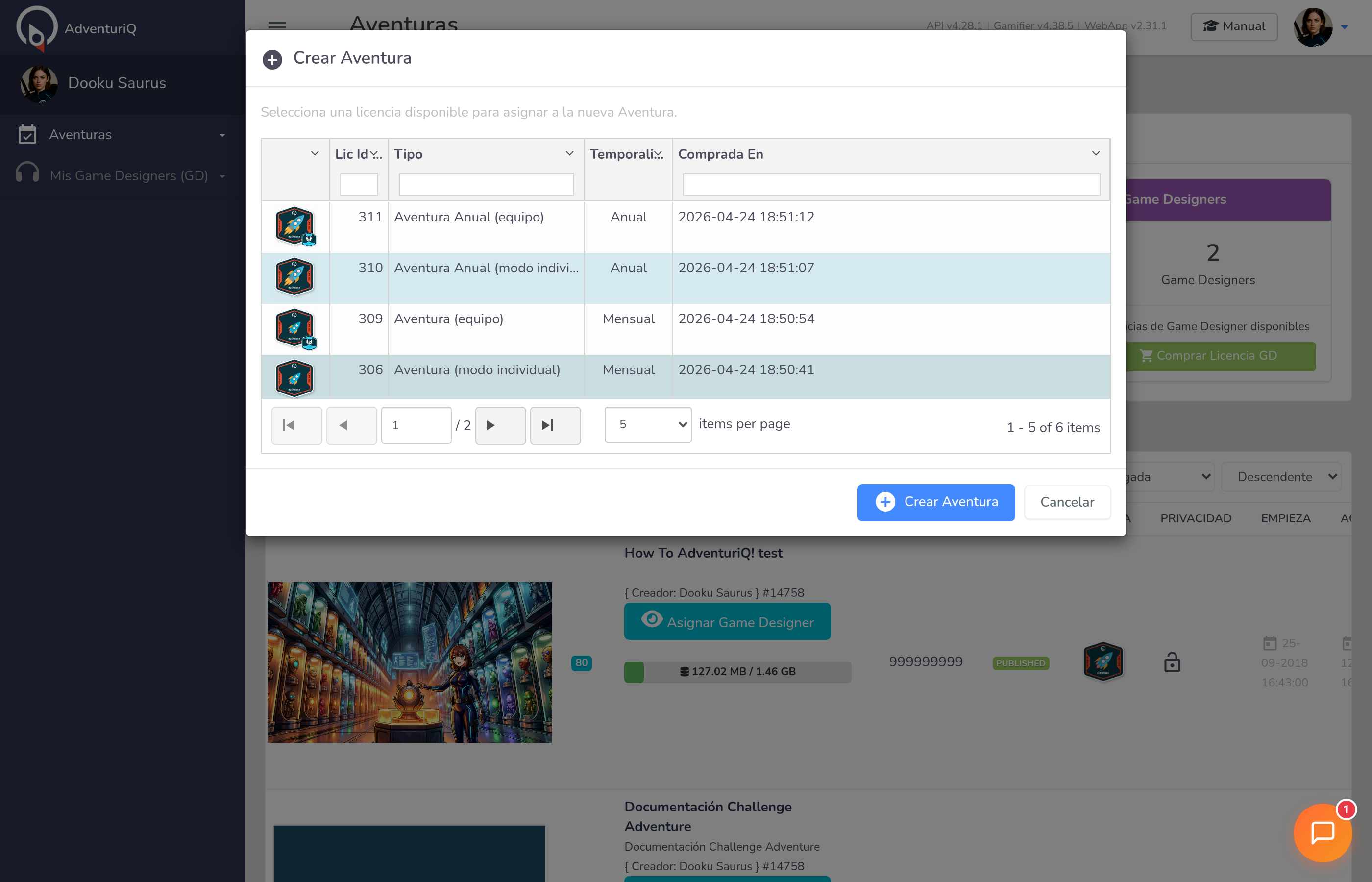Click the PUBLISHED status badge
This screenshot has width=1372, height=882.
1020,663
